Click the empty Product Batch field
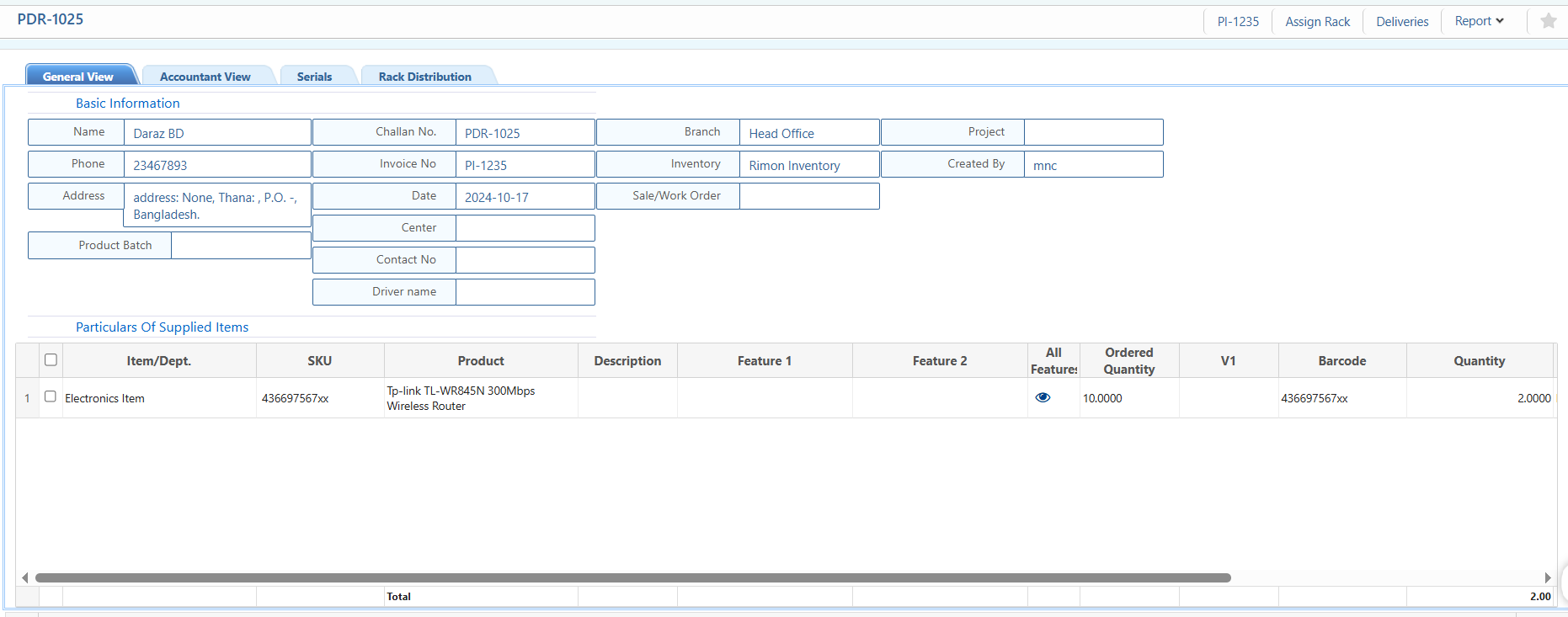The height and width of the screenshot is (617, 1568). 241,245
